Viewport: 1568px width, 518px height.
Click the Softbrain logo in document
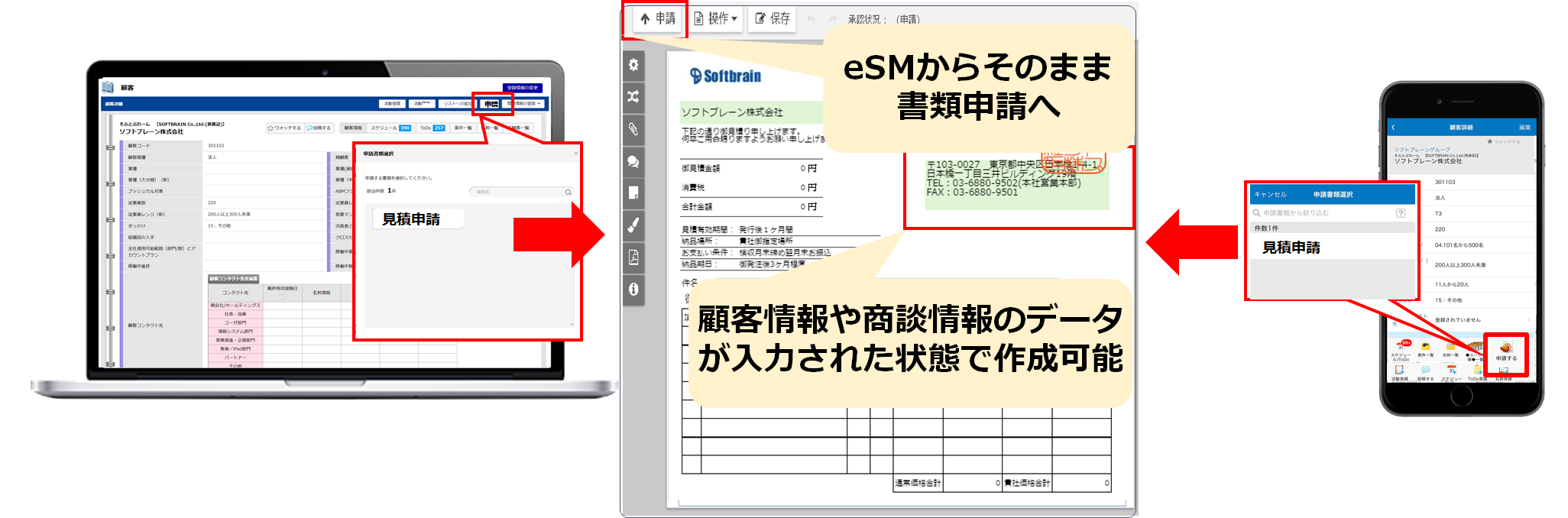tap(725, 76)
